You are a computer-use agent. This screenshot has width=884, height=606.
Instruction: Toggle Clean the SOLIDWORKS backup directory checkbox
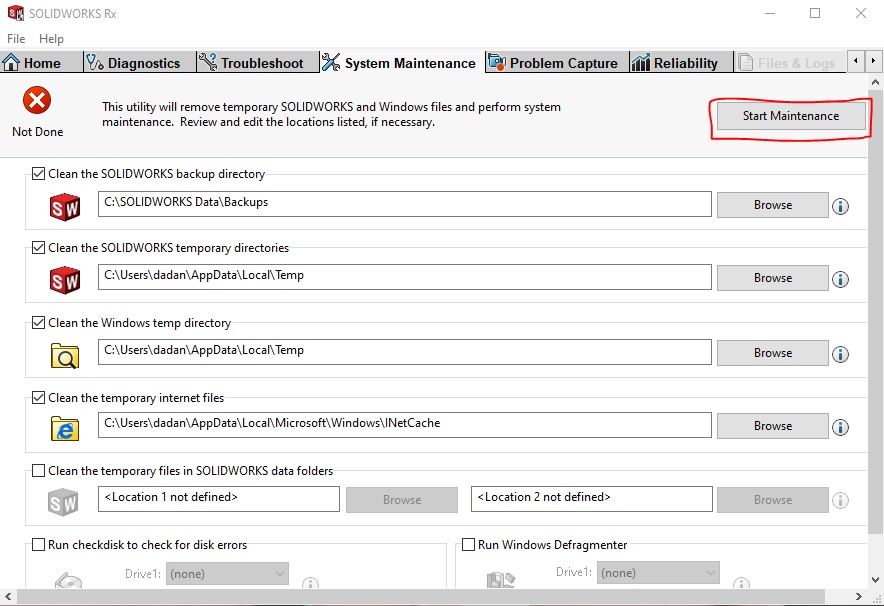(38, 174)
